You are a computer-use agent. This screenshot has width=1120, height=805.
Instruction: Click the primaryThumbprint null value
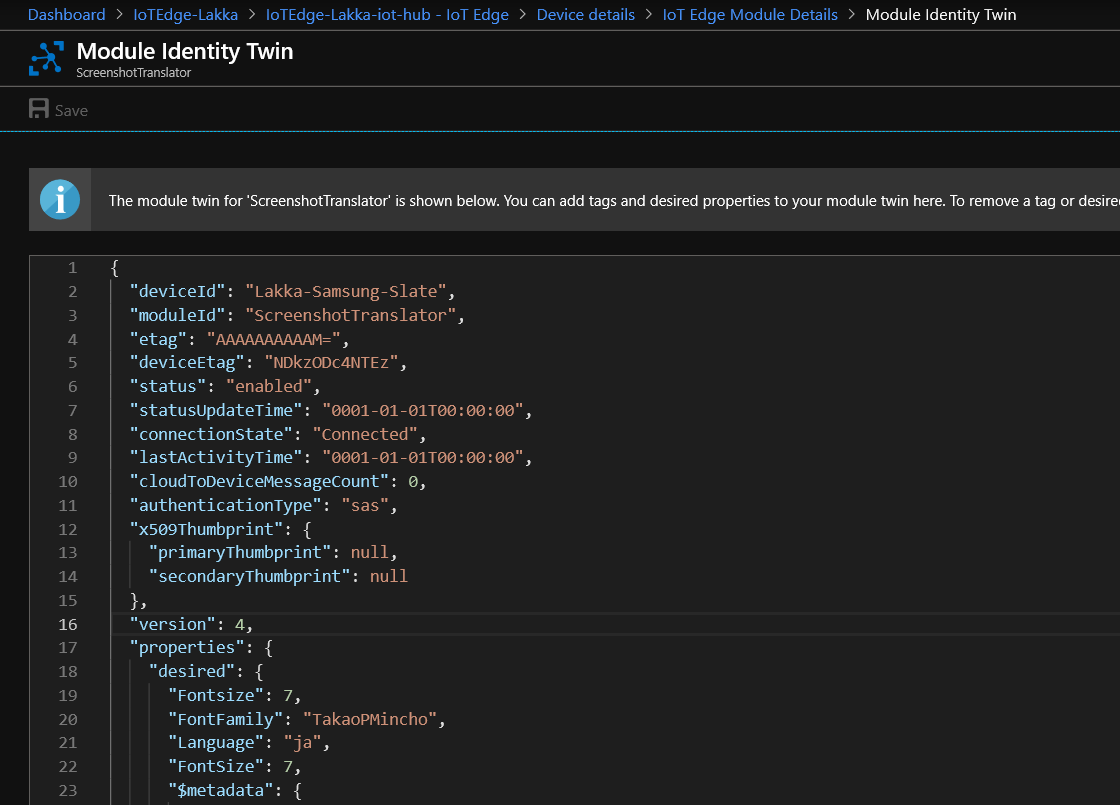[x=370, y=553]
